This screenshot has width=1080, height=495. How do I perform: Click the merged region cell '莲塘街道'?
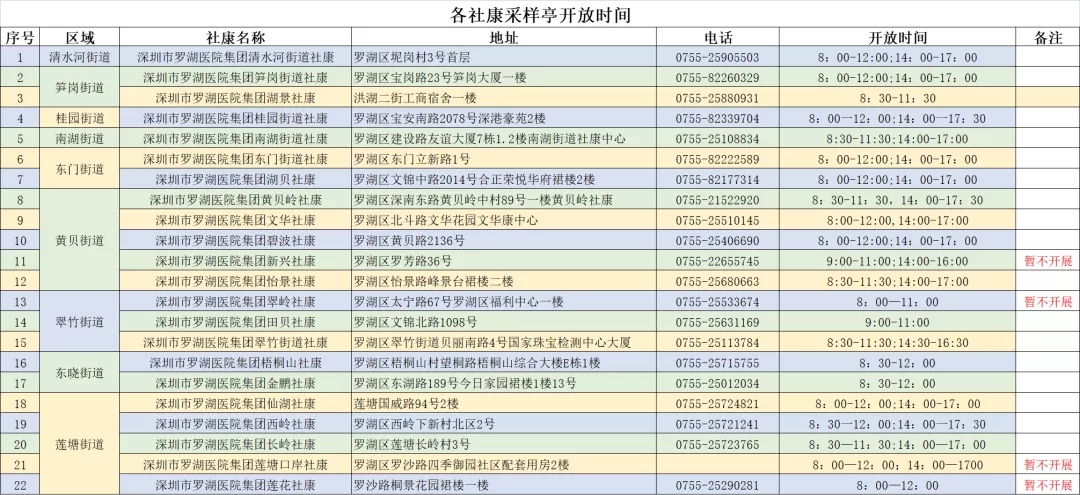tap(80, 445)
